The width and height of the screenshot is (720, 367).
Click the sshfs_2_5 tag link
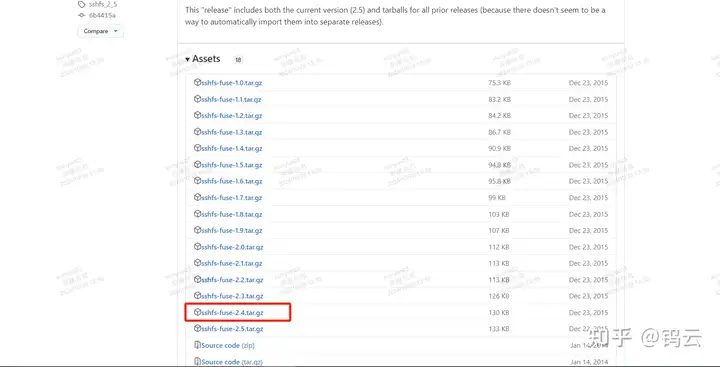pos(103,5)
